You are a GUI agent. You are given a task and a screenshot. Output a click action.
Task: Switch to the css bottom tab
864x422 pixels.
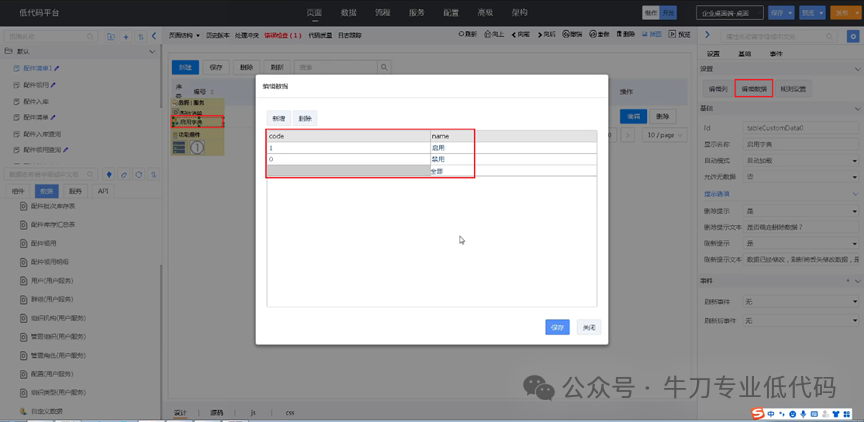[290, 412]
